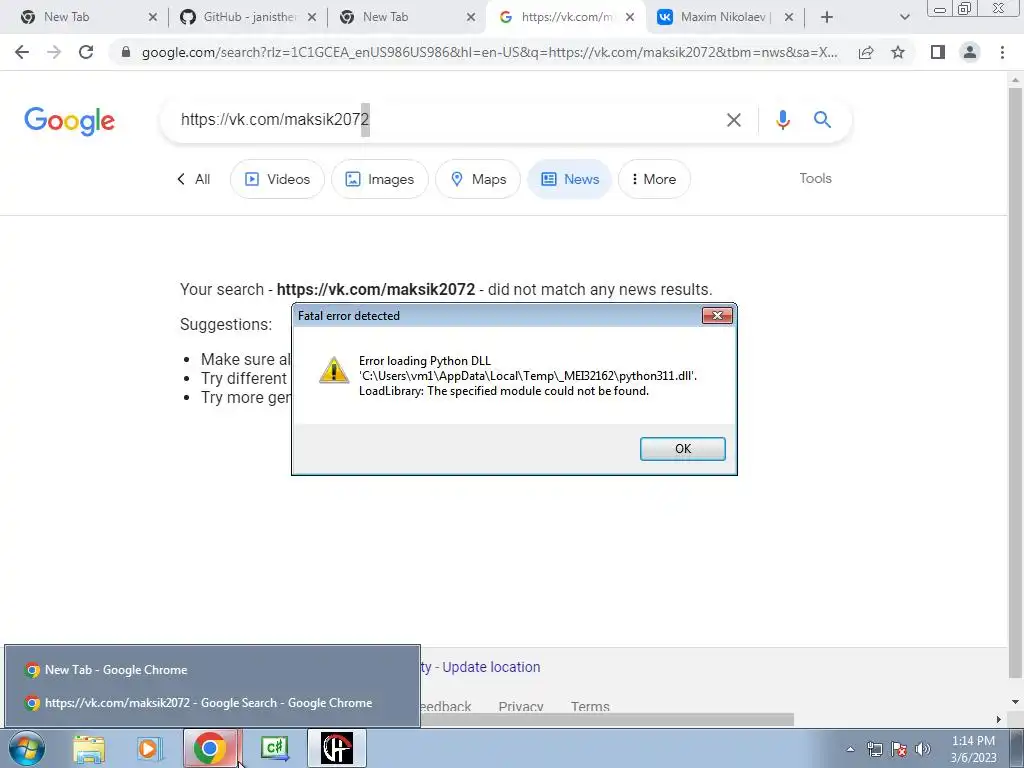This screenshot has height=768, width=1024.
Task: Open the Chrome profile avatar
Action: pyautogui.click(x=970, y=52)
